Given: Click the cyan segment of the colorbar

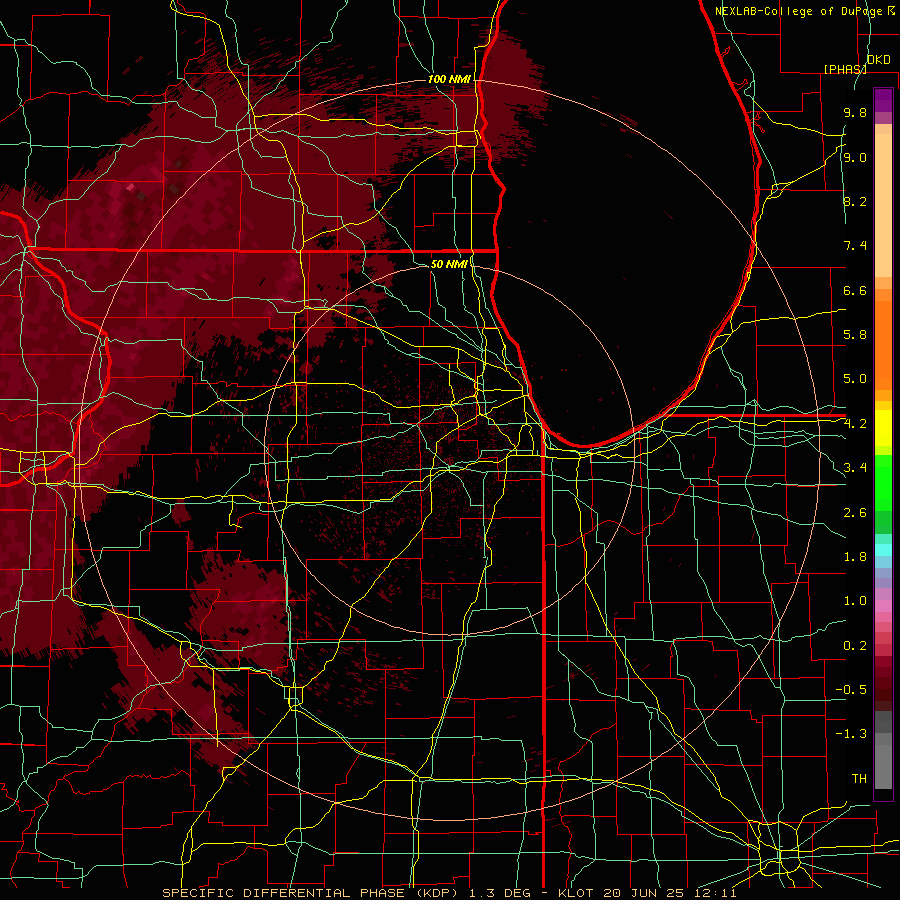Looking at the screenshot, I should click(883, 549).
